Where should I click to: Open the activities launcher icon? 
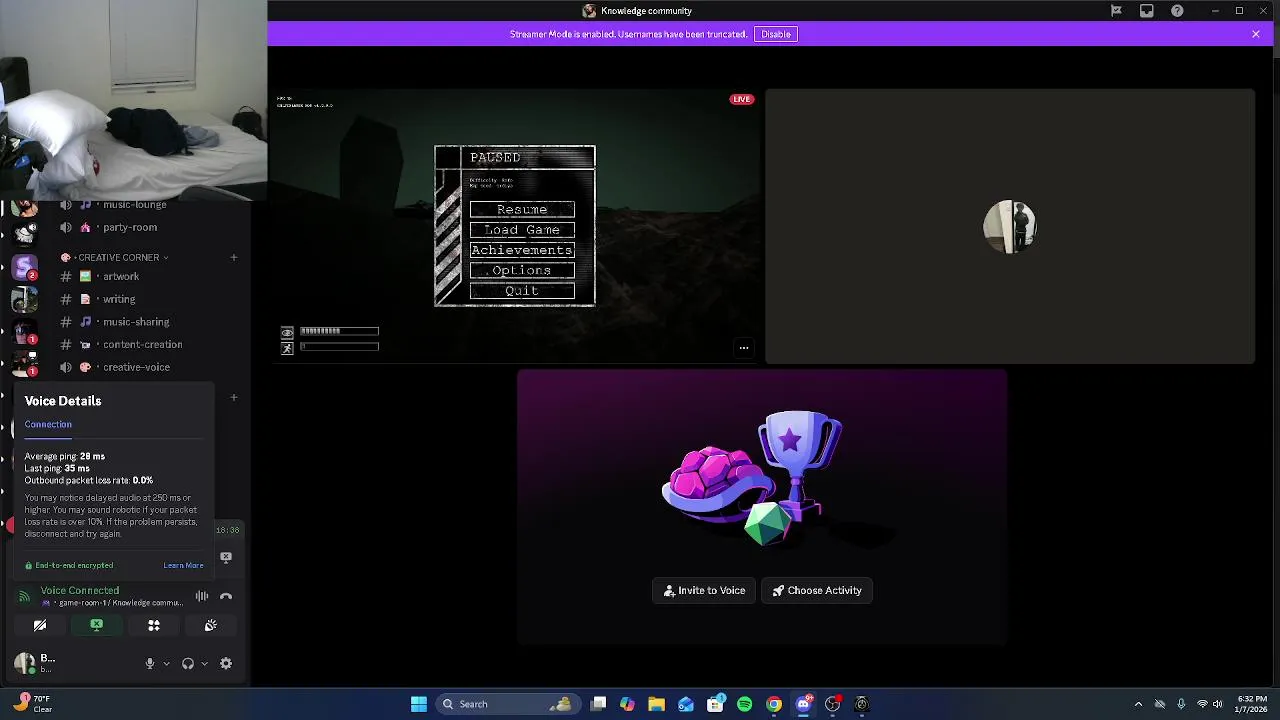154,625
